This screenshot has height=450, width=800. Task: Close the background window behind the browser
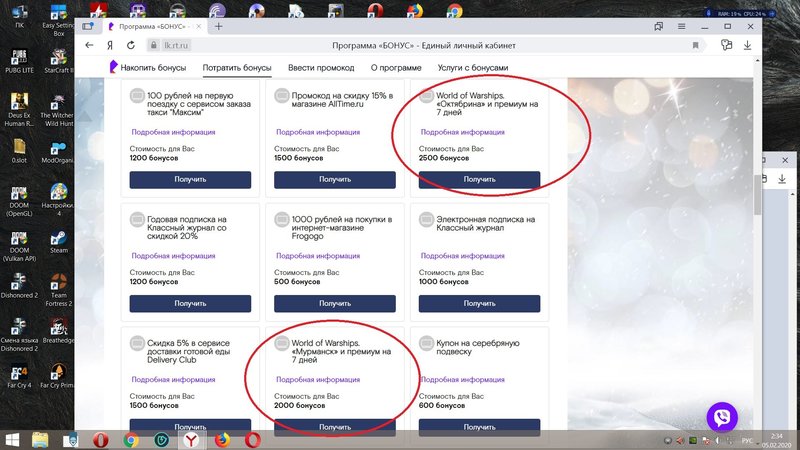click(x=785, y=160)
